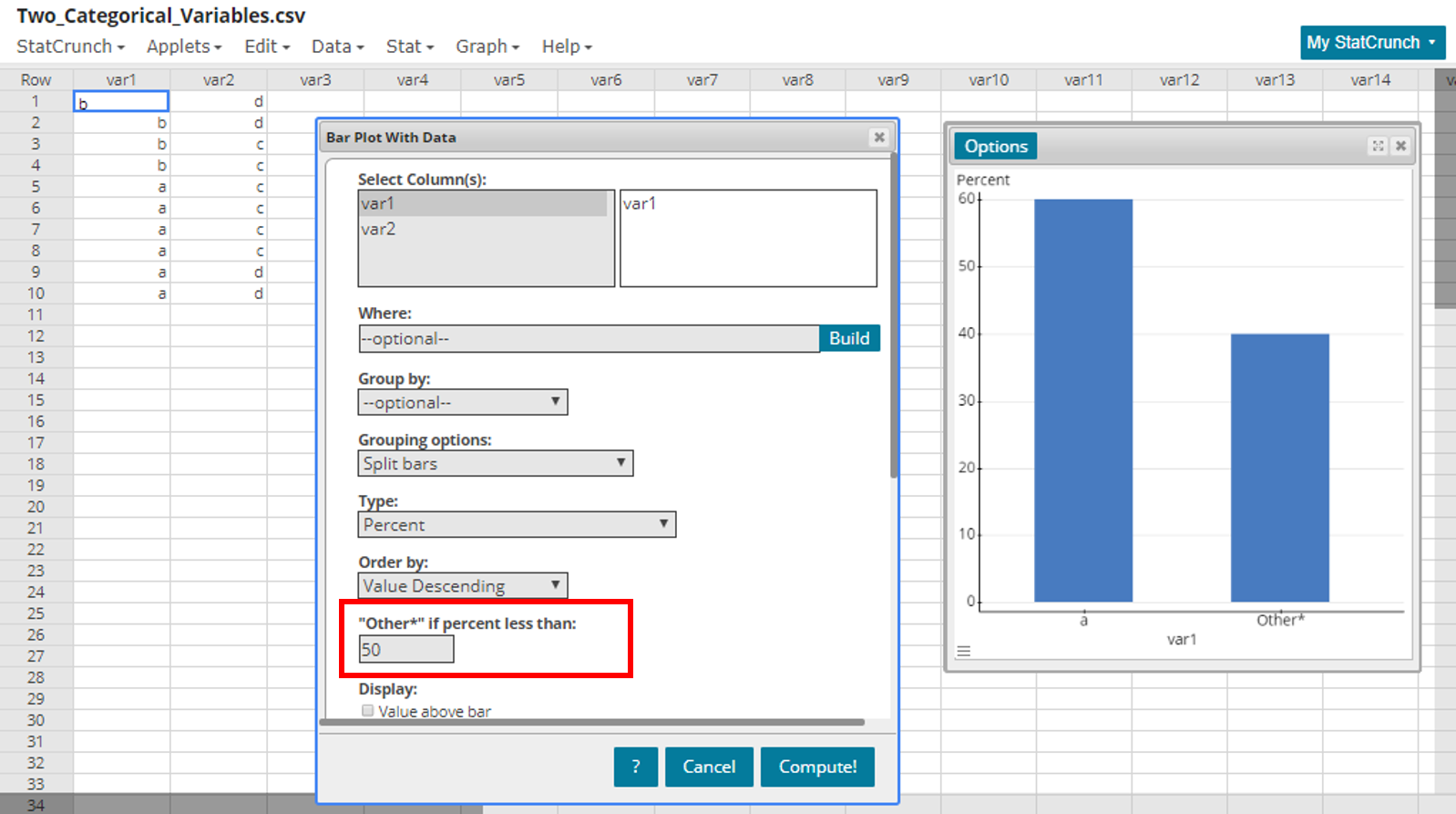
Task: Click the question mark help button
Action: (x=635, y=767)
